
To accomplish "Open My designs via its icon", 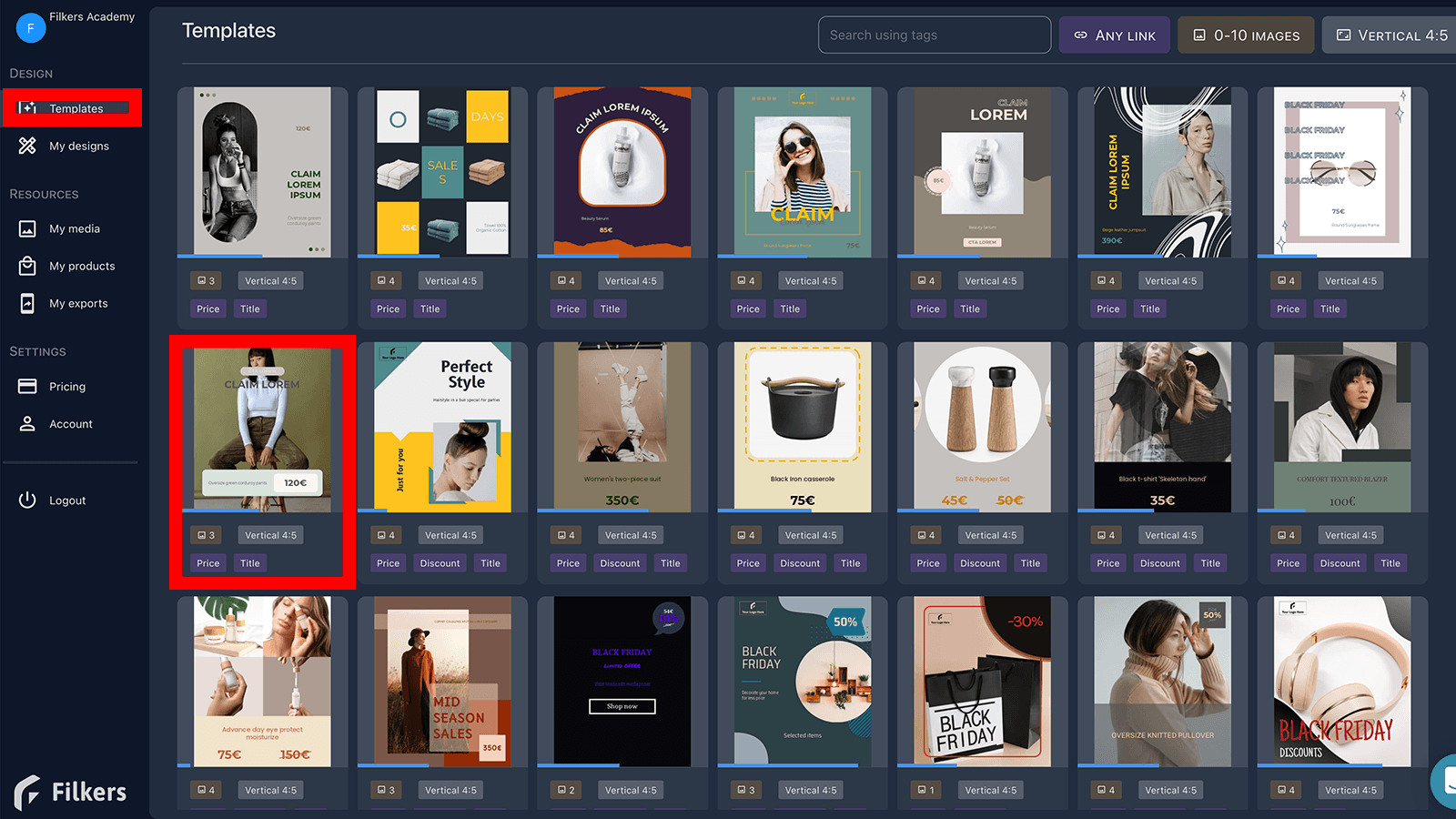I will pos(27,146).
